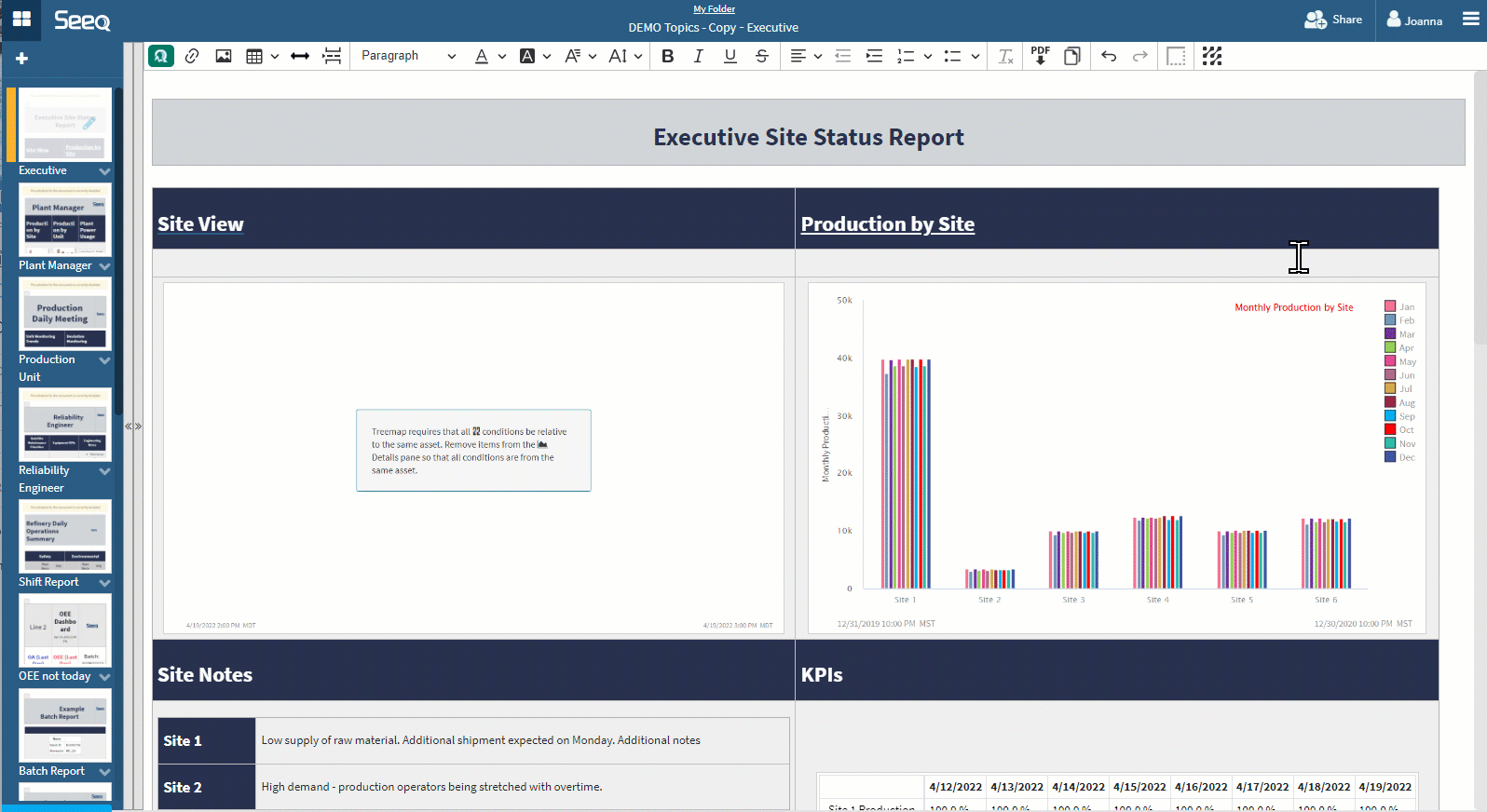Click the Share button
1487x812 pixels.
click(1333, 20)
